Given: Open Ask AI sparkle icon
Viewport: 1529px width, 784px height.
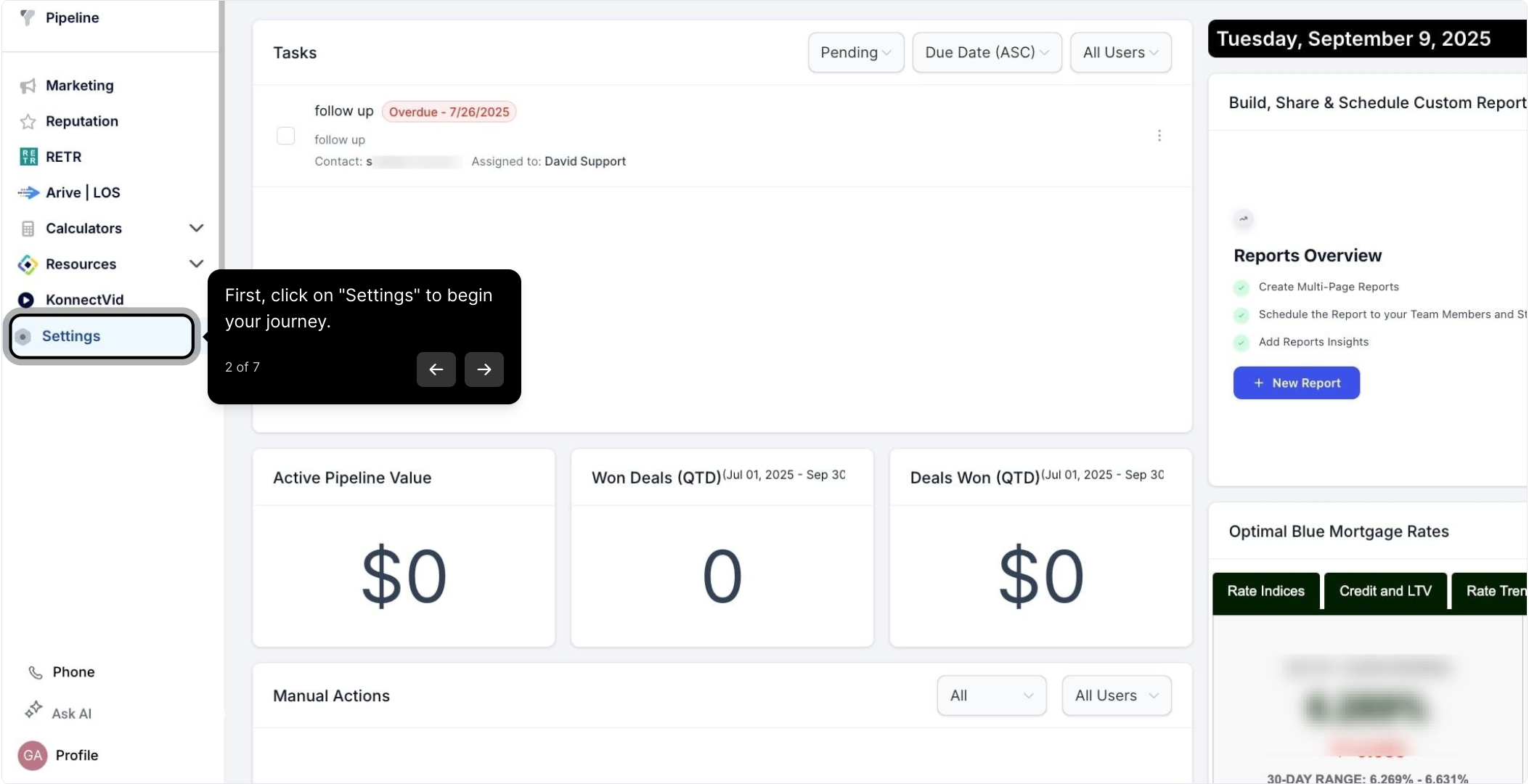Looking at the screenshot, I should tap(33, 710).
